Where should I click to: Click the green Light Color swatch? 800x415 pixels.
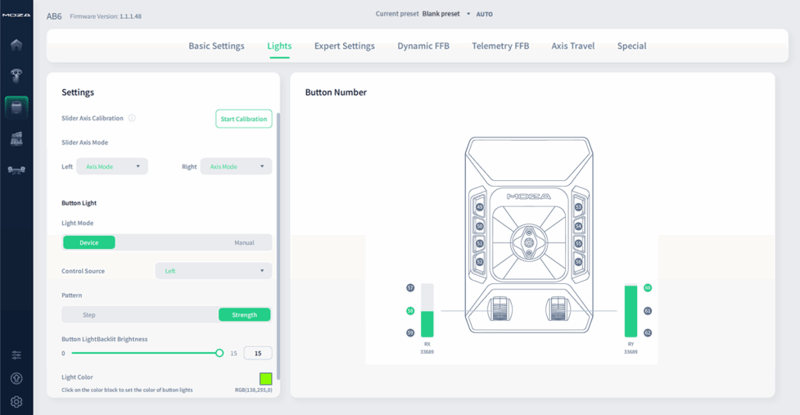265,378
